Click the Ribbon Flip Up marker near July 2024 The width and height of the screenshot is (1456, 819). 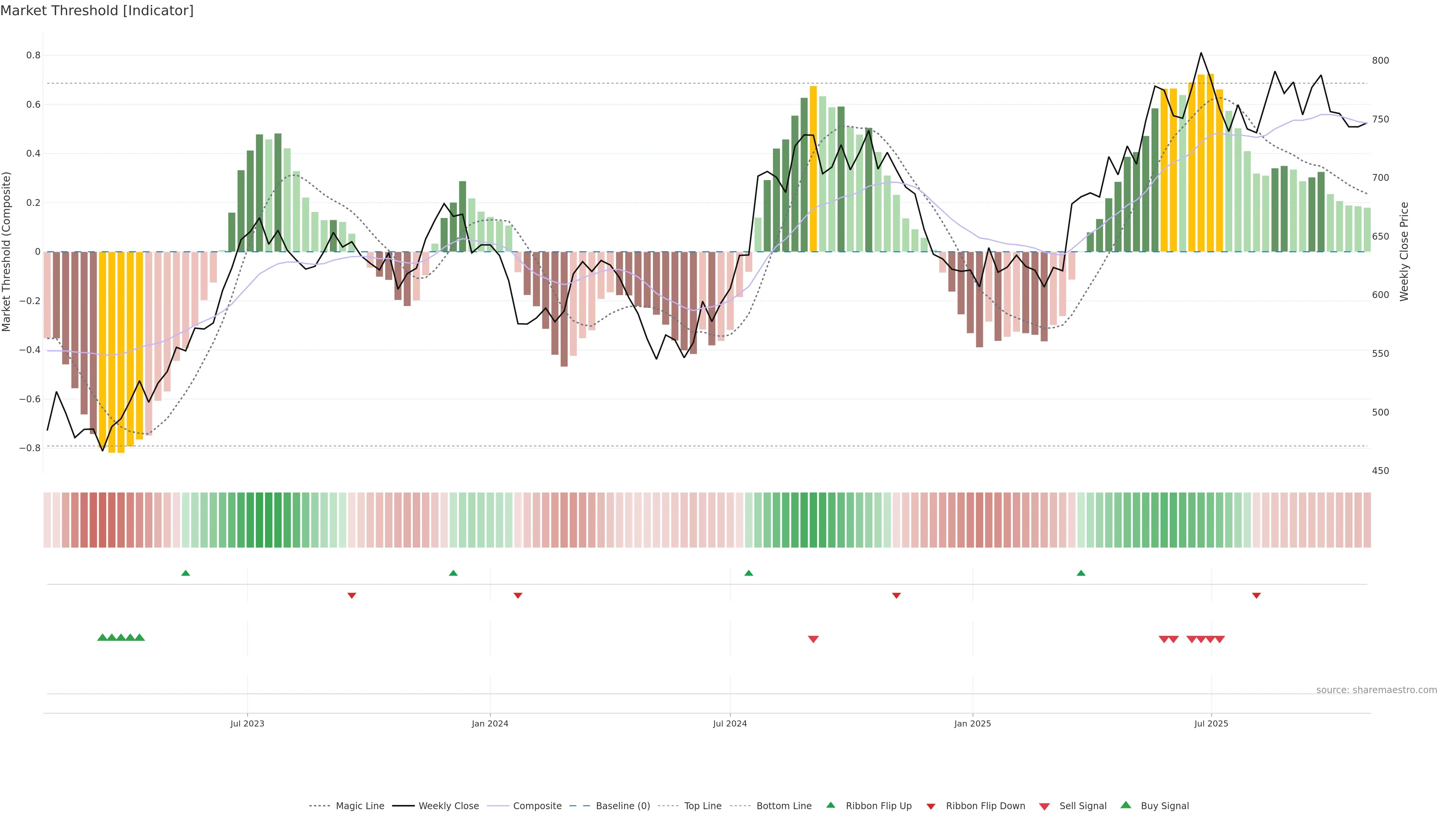coord(749,573)
